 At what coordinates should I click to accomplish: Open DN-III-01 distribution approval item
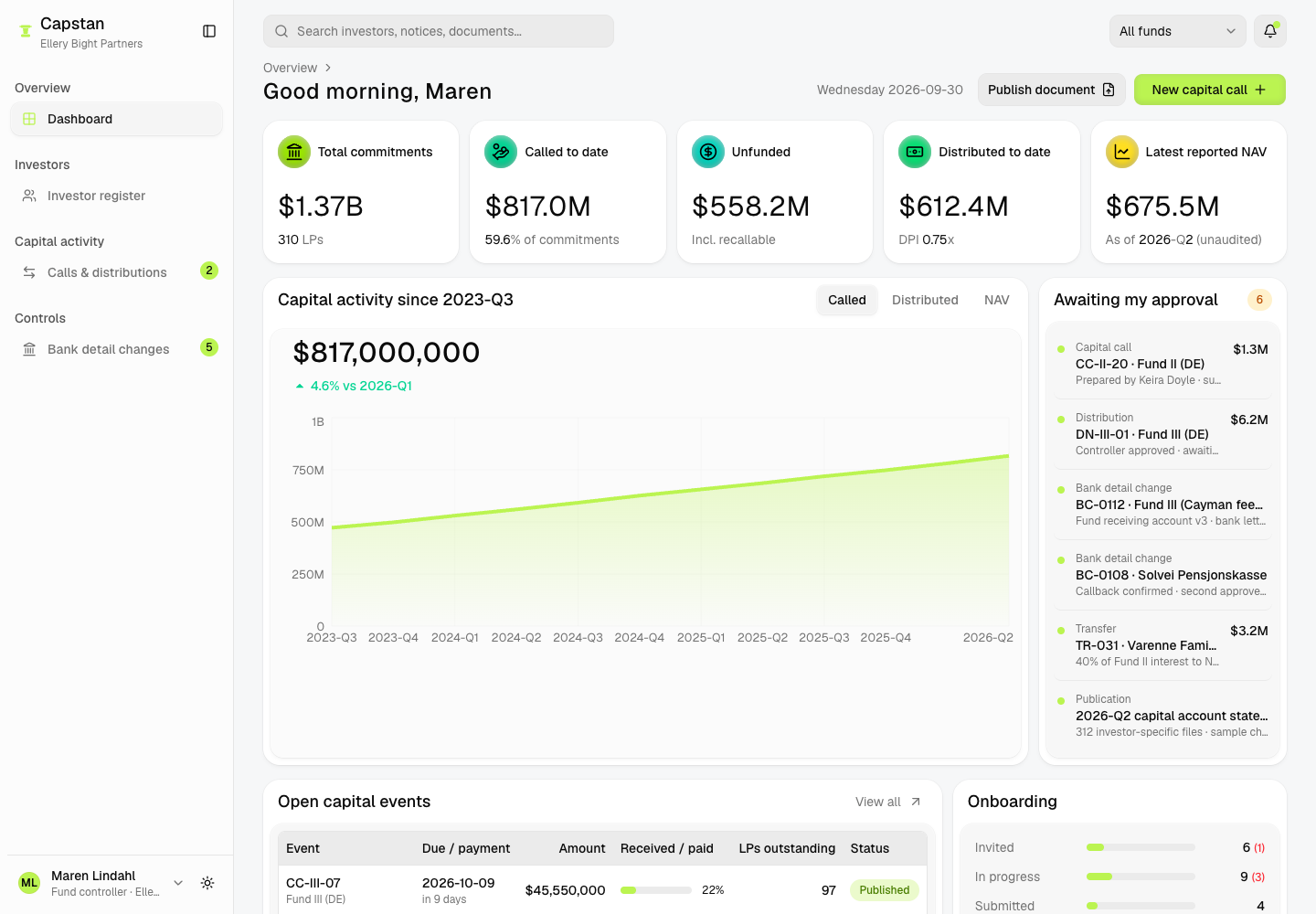1162,434
